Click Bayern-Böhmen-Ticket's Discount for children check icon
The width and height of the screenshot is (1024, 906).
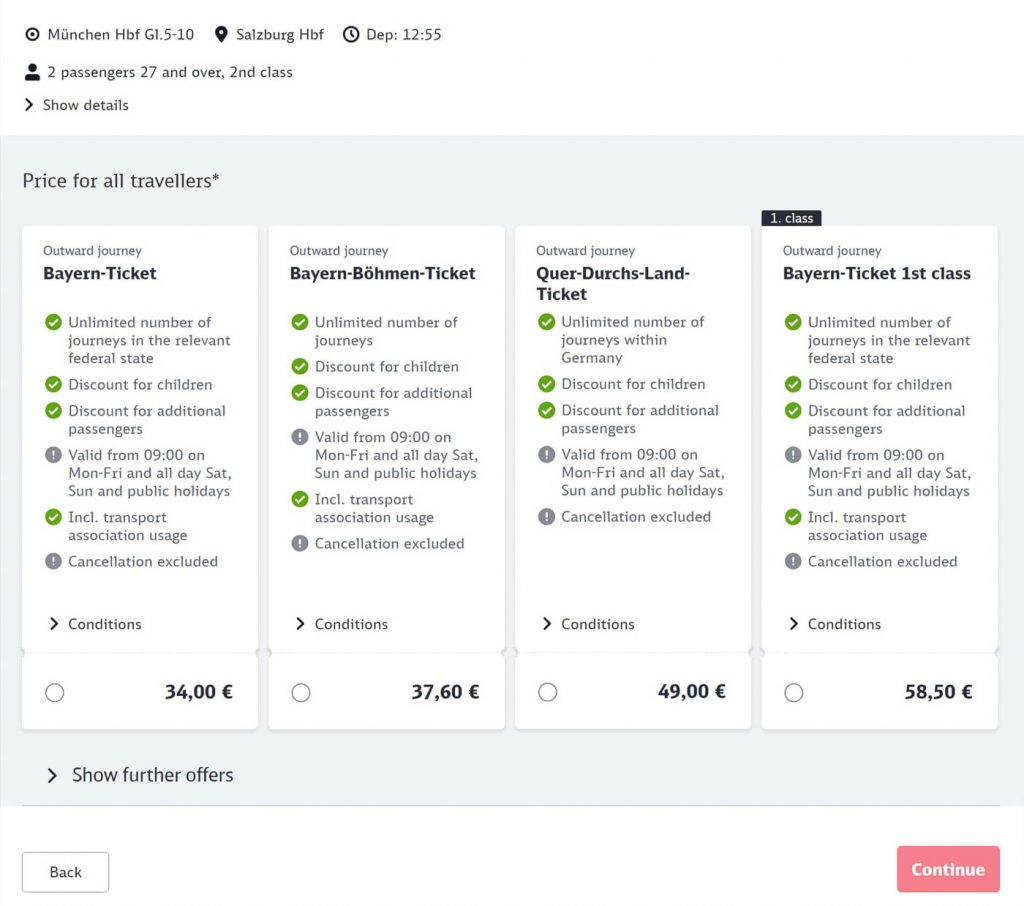pyautogui.click(x=300, y=366)
